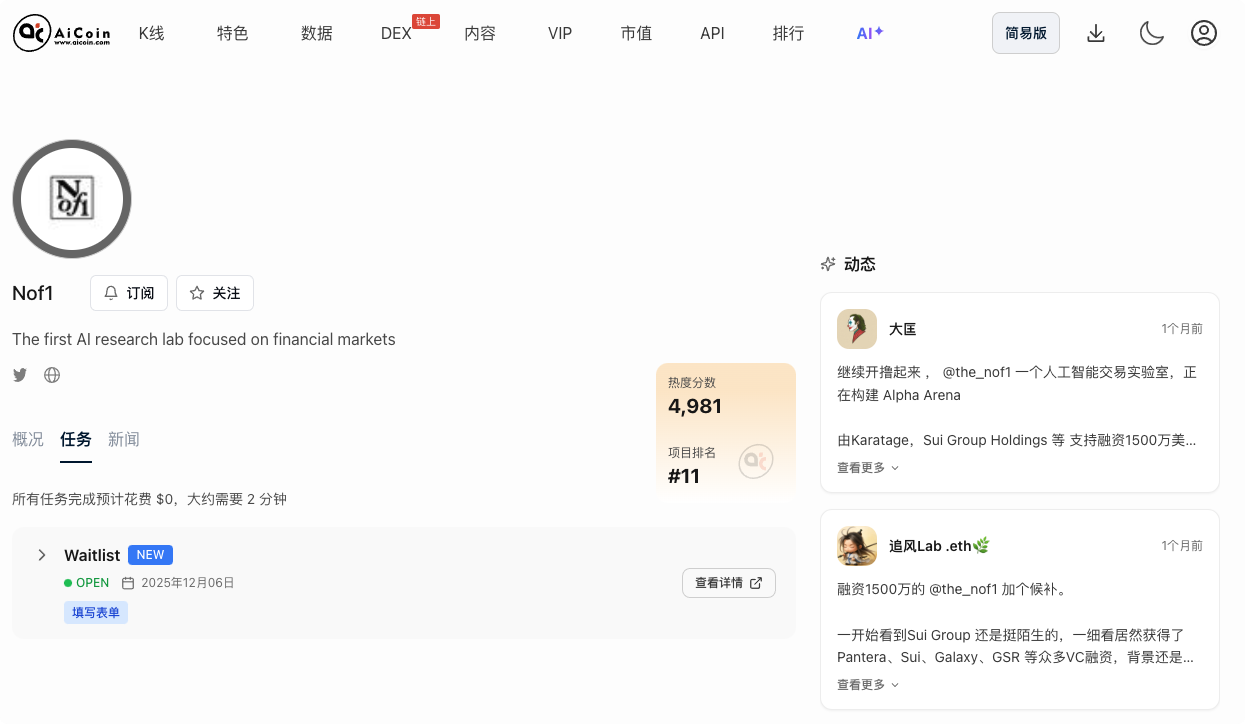Click the 2025年12月06日 date
The height and width of the screenshot is (724, 1245).
[x=188, y=583]
